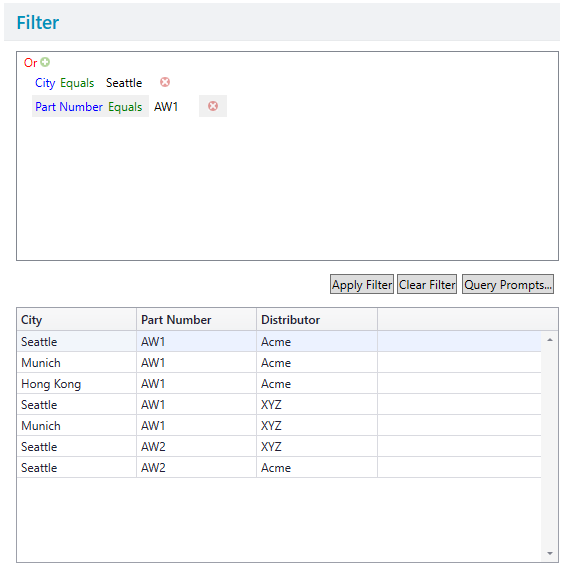Click the grid scrollbar down arrow

point(550,553)
